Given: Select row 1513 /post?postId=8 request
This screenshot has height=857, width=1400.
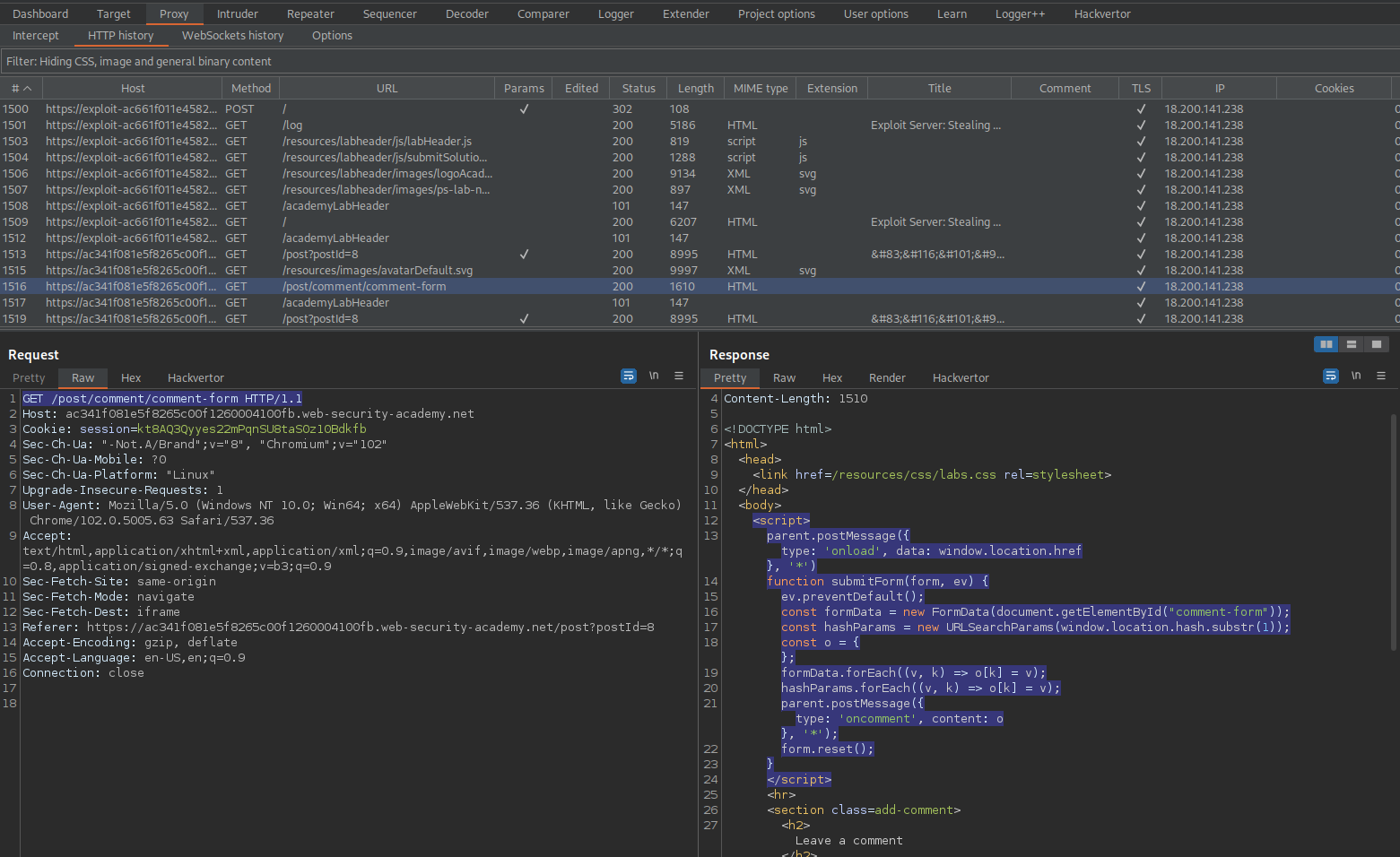Looking at the screenshot, I should (700, 254).
